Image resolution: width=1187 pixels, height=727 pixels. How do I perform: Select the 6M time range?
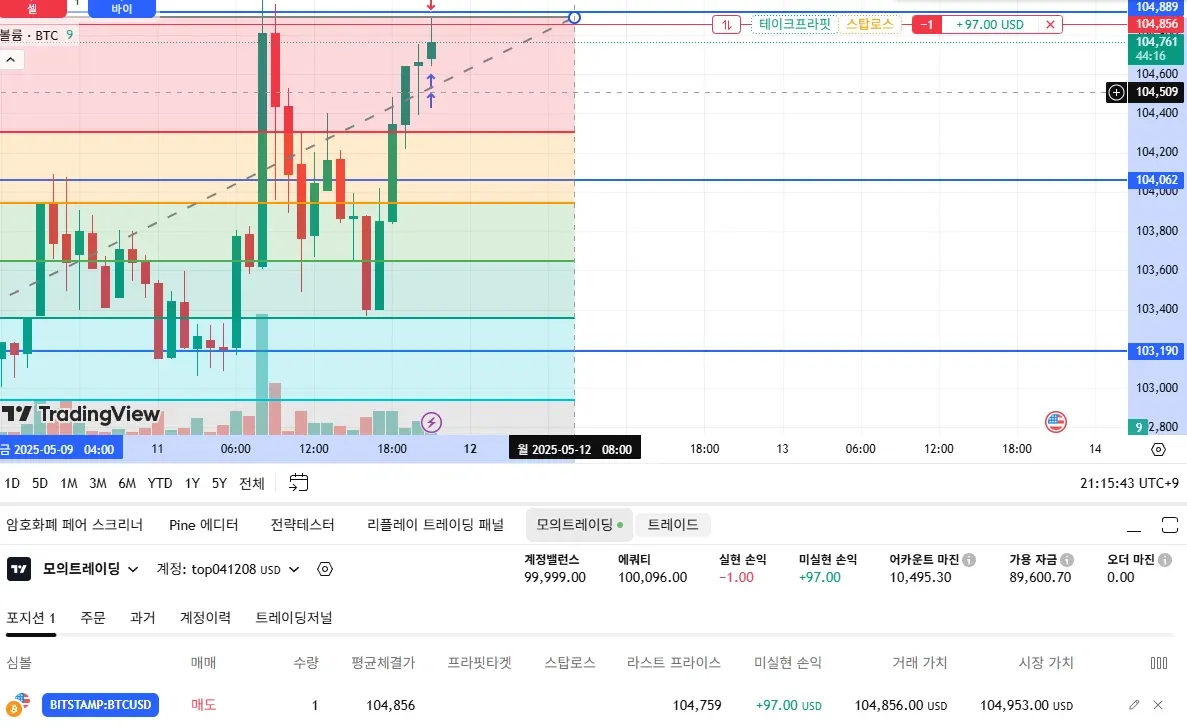tap(127, 483)
